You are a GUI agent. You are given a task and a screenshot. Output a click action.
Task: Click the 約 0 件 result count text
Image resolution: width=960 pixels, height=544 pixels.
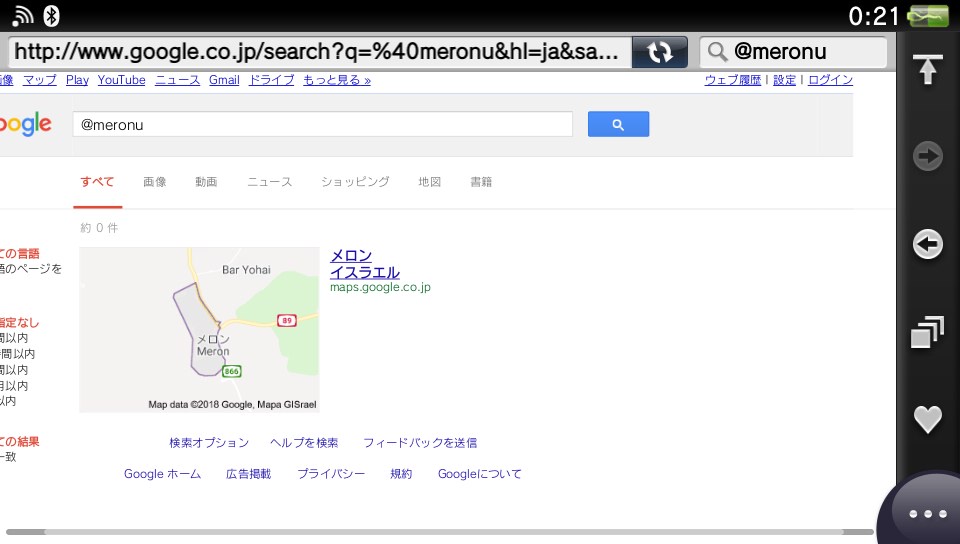[99, 228]
